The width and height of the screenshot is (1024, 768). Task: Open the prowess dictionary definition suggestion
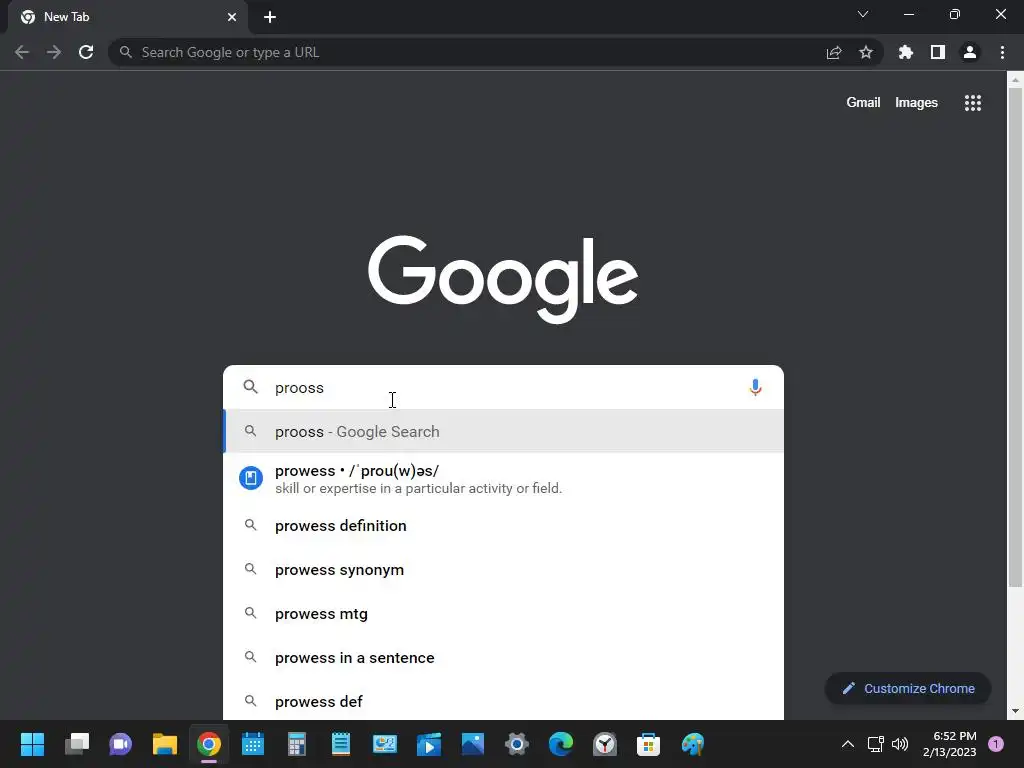[503, 479]
